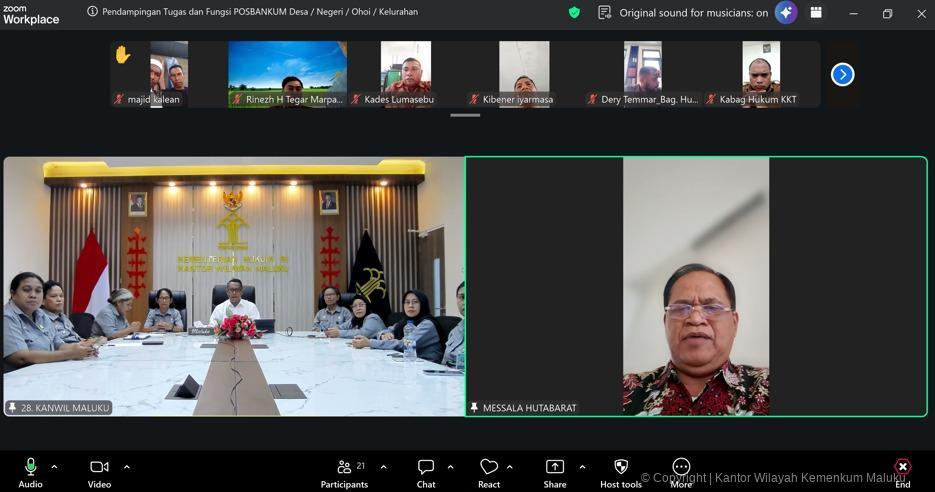Expand the Share options arrow

(x=582, y=467)
